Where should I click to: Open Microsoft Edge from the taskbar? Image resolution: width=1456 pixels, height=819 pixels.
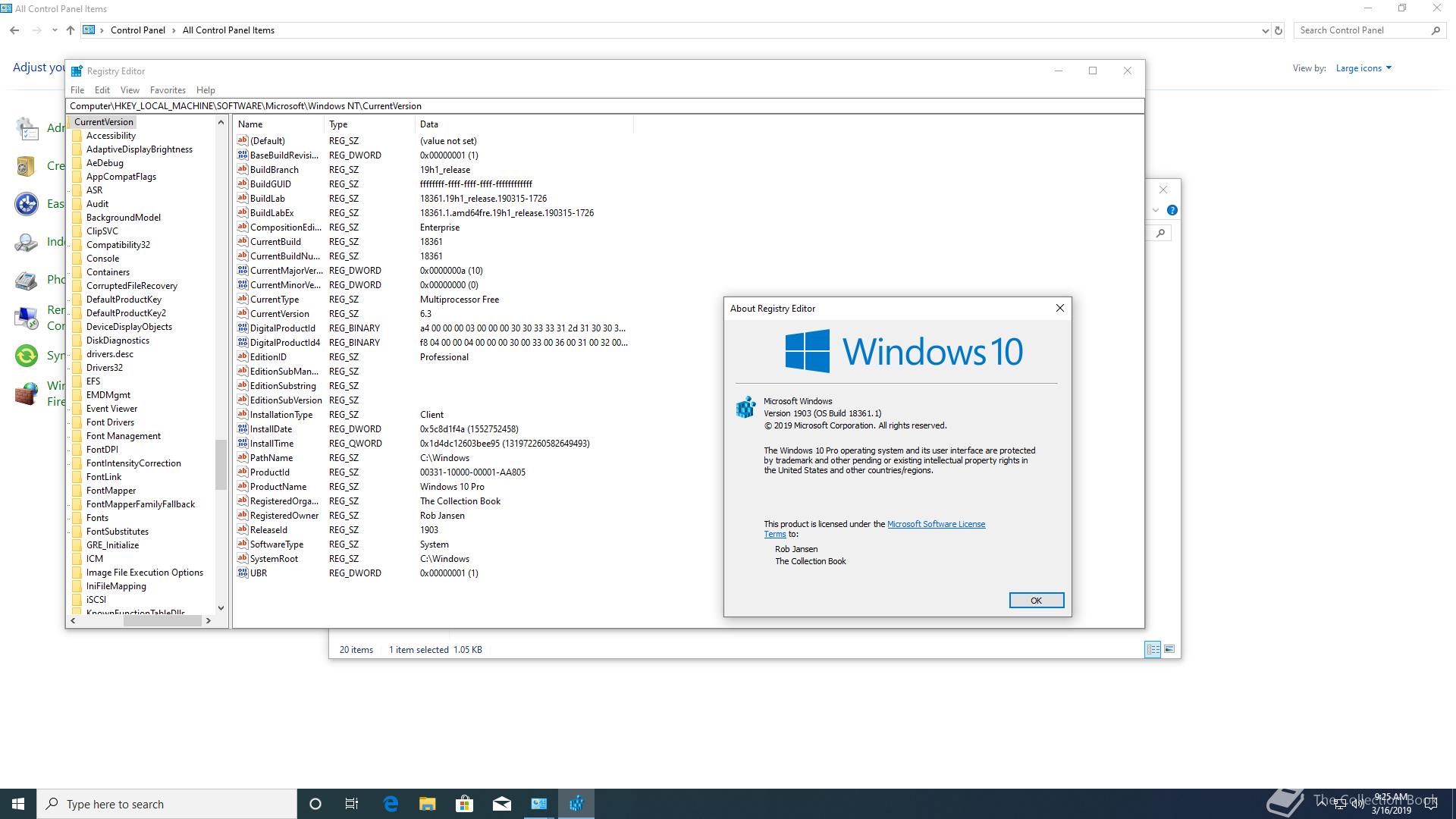point(391,804)
